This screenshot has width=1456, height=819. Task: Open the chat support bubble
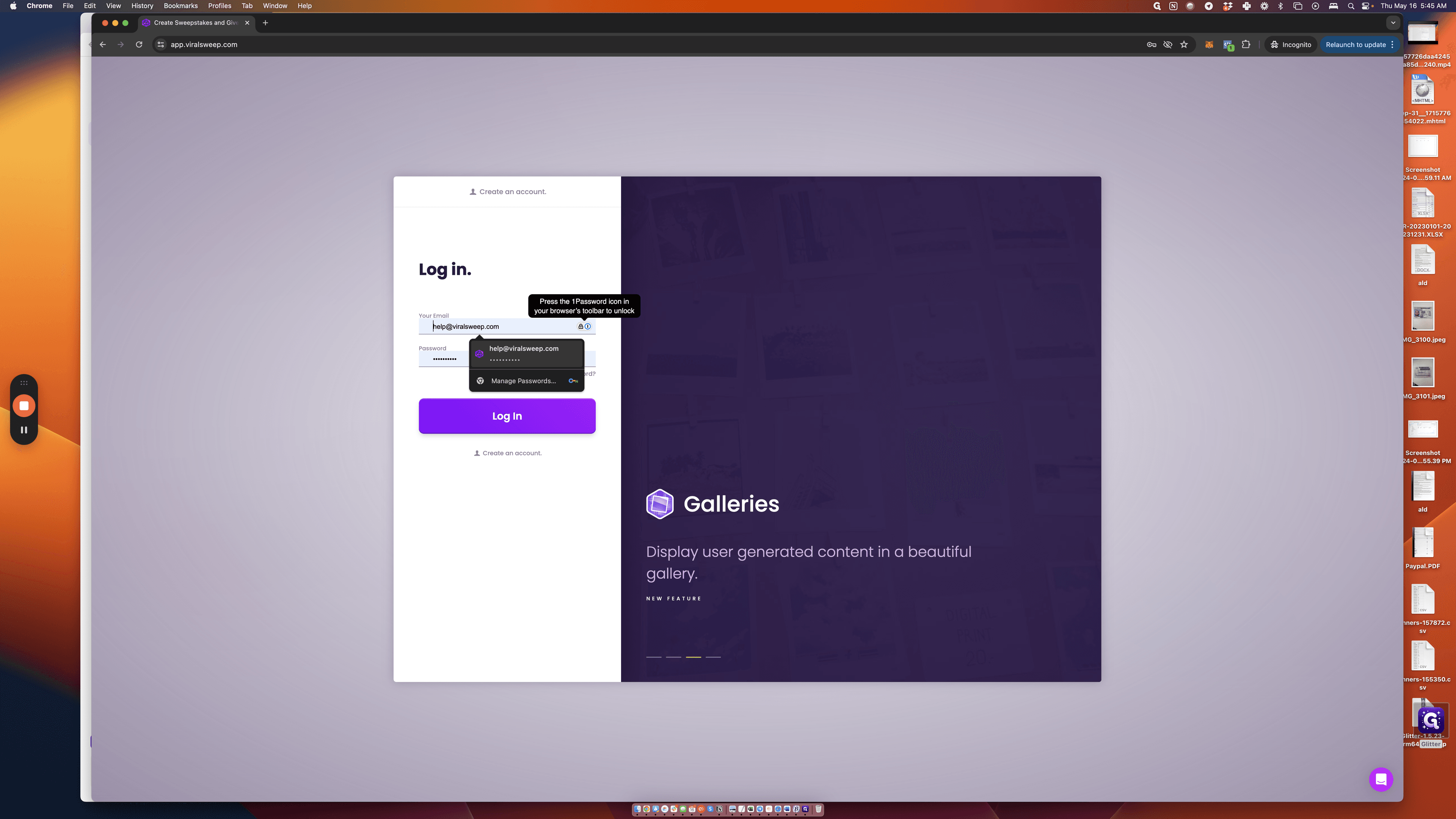[x=1381, y=780]
